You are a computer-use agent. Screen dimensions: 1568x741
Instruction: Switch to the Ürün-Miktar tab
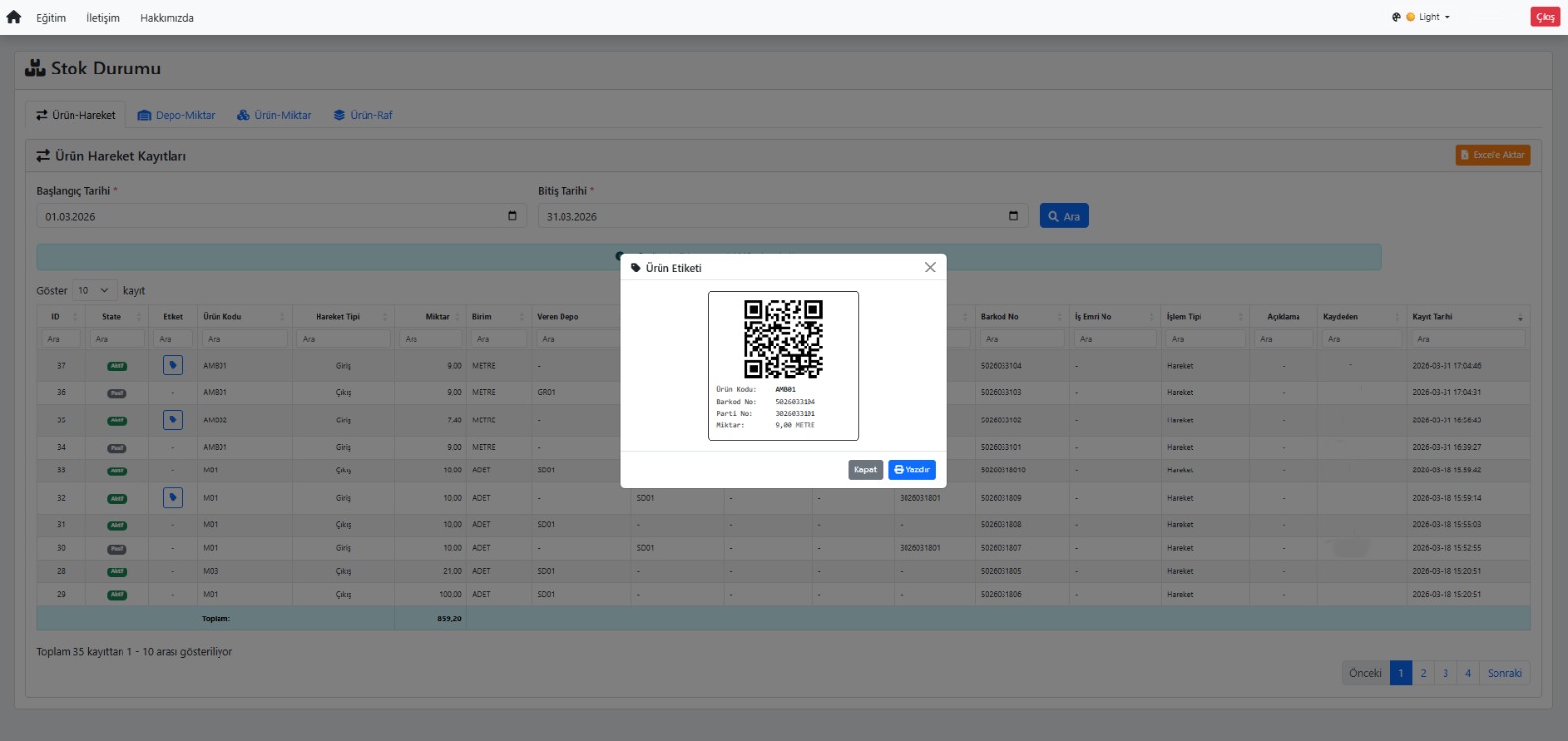tap(273, 115)
